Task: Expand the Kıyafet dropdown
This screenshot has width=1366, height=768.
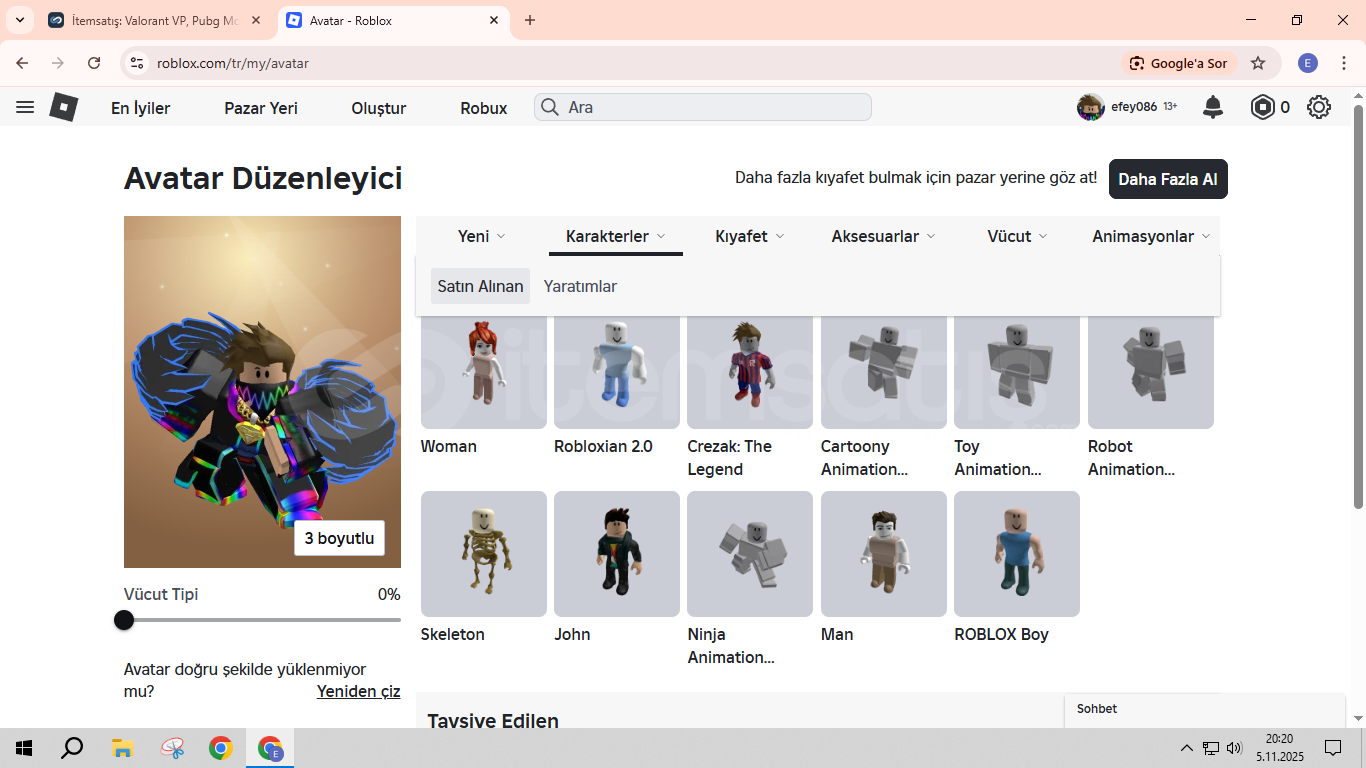Action: [749, 236]
